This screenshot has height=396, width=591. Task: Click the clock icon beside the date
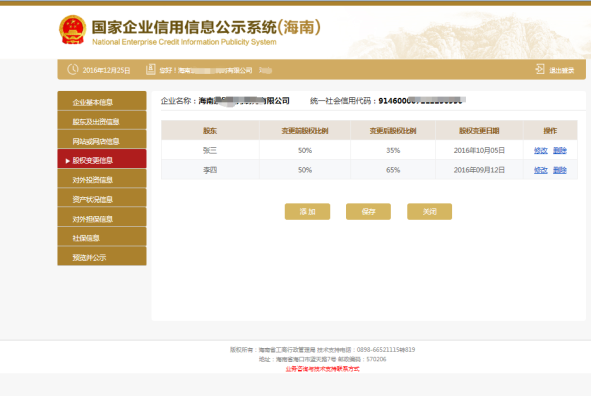pyautogui.click(x=73, y=70)
